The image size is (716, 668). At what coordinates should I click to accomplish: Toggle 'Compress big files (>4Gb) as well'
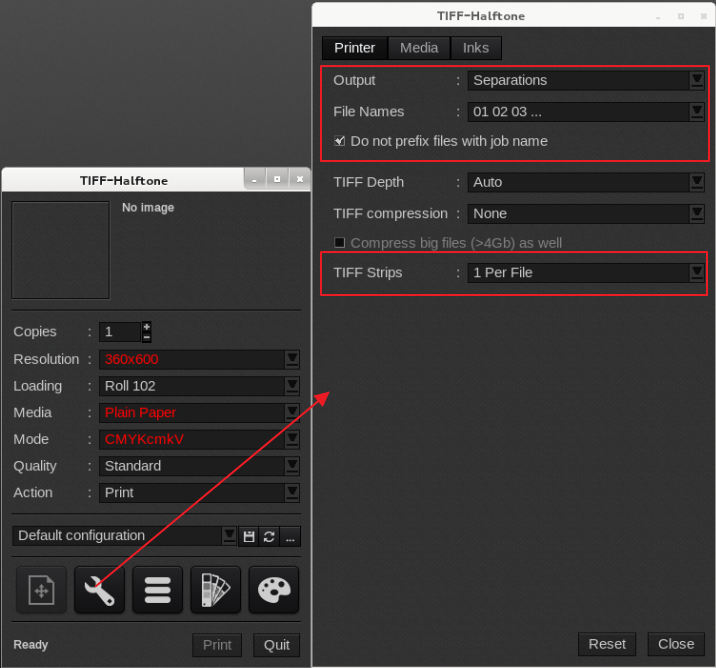tap(340, 243)
